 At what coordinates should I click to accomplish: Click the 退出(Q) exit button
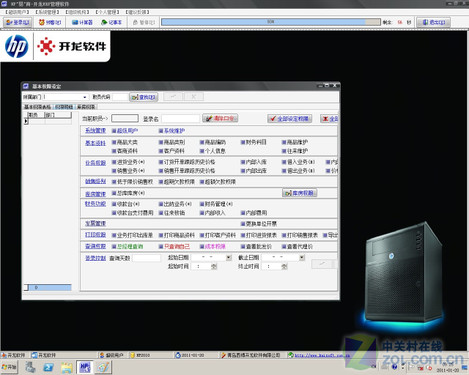pyautogui.click(x=434, y=22)
